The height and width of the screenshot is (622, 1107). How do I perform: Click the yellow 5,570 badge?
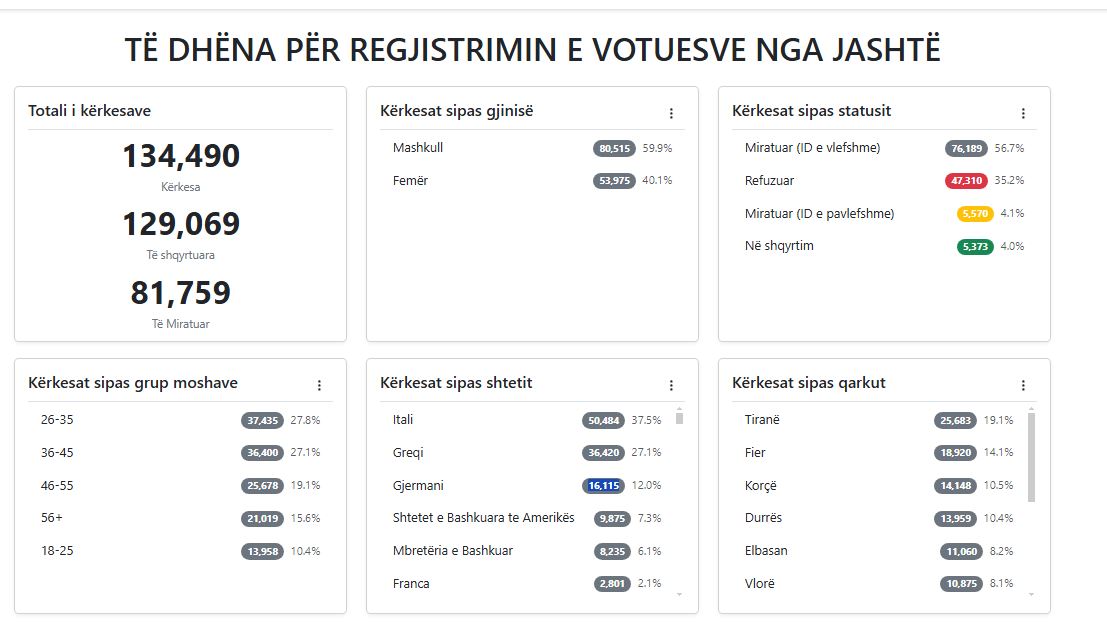tap(974, 214)
